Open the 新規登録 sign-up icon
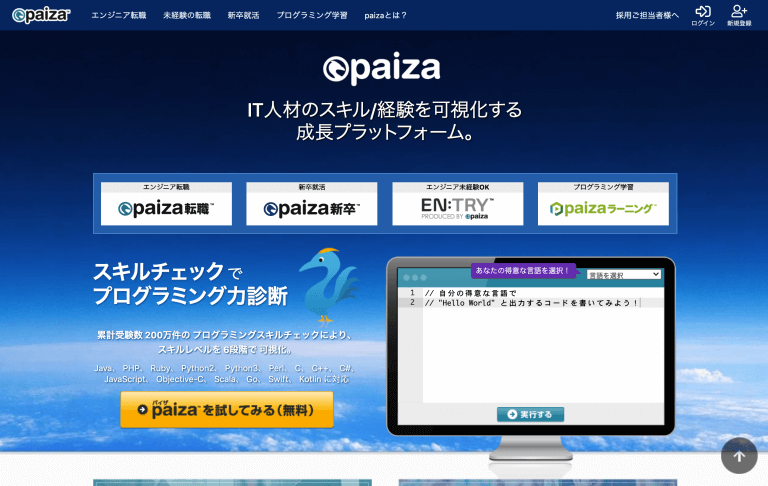Viewport: 768px width, 486px height. coord(739,16)
